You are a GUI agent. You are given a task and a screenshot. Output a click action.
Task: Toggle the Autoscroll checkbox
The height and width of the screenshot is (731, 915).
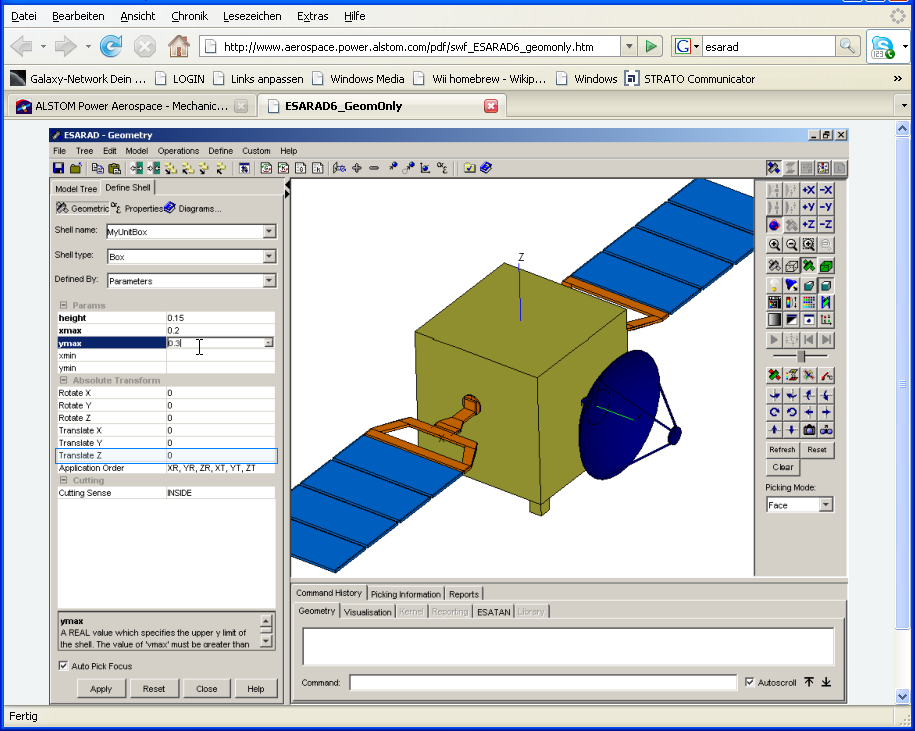coord(750,683)
